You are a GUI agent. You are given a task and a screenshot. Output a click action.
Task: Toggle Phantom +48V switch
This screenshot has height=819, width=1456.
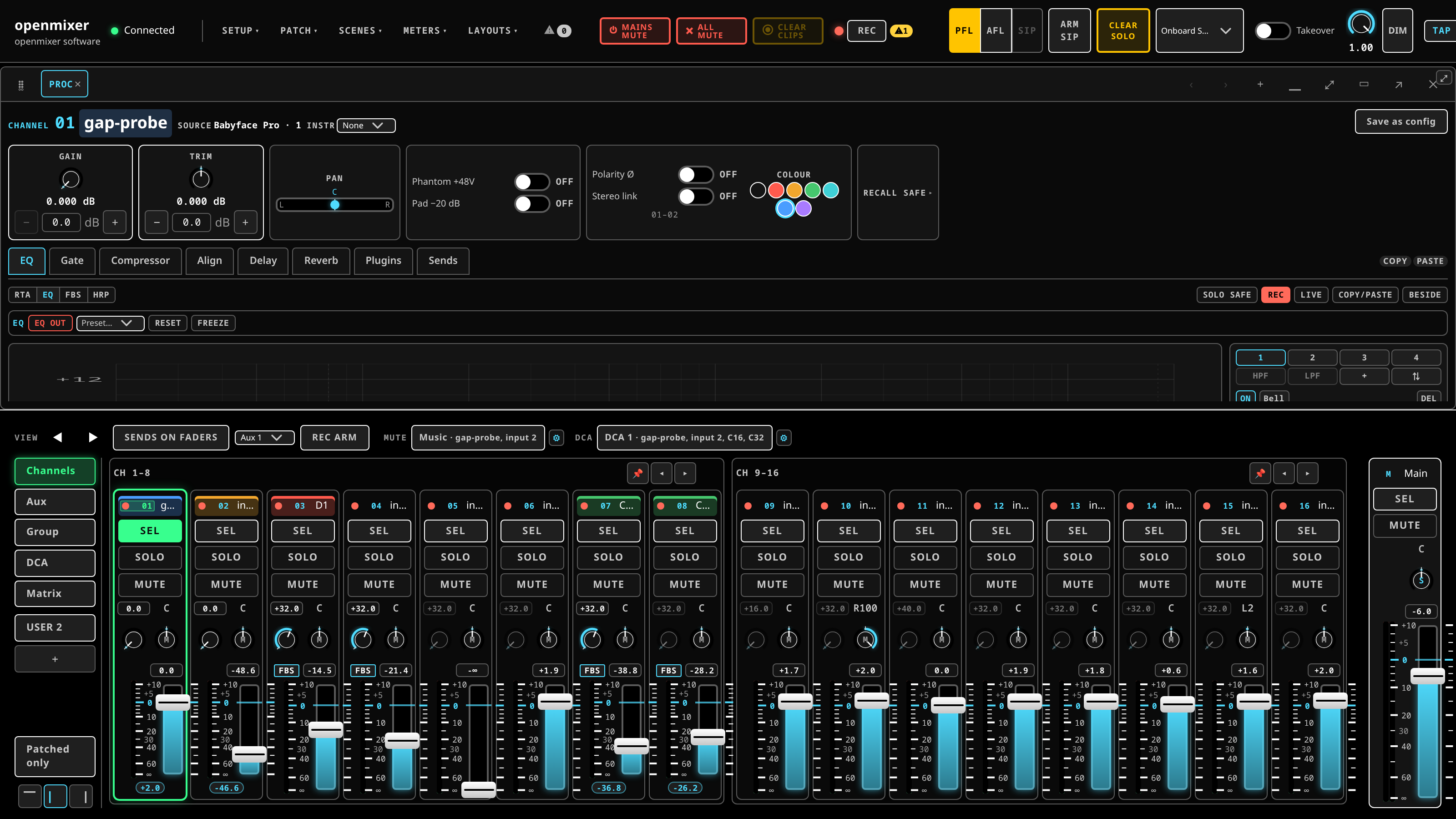coord(531,182)
